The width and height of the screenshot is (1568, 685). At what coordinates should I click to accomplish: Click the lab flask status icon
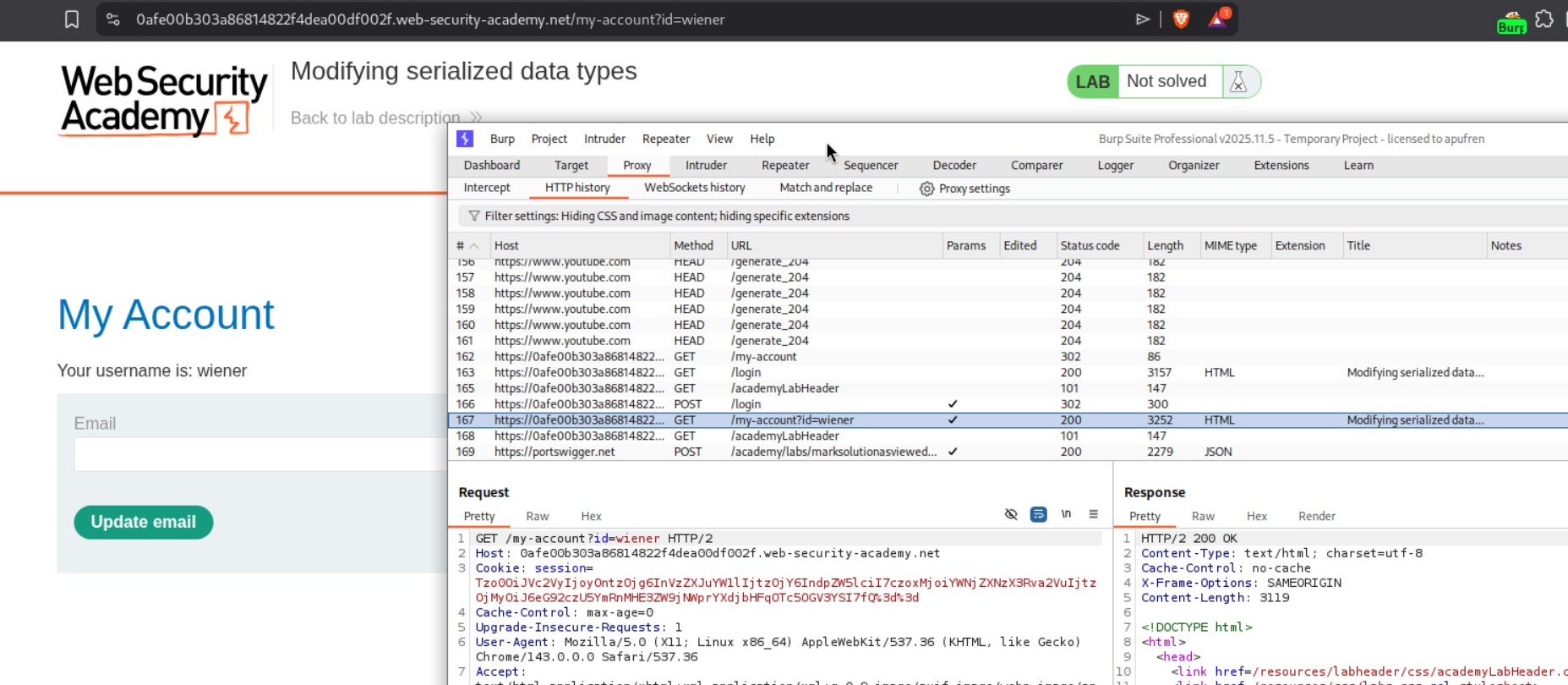tap(1238, 82)
